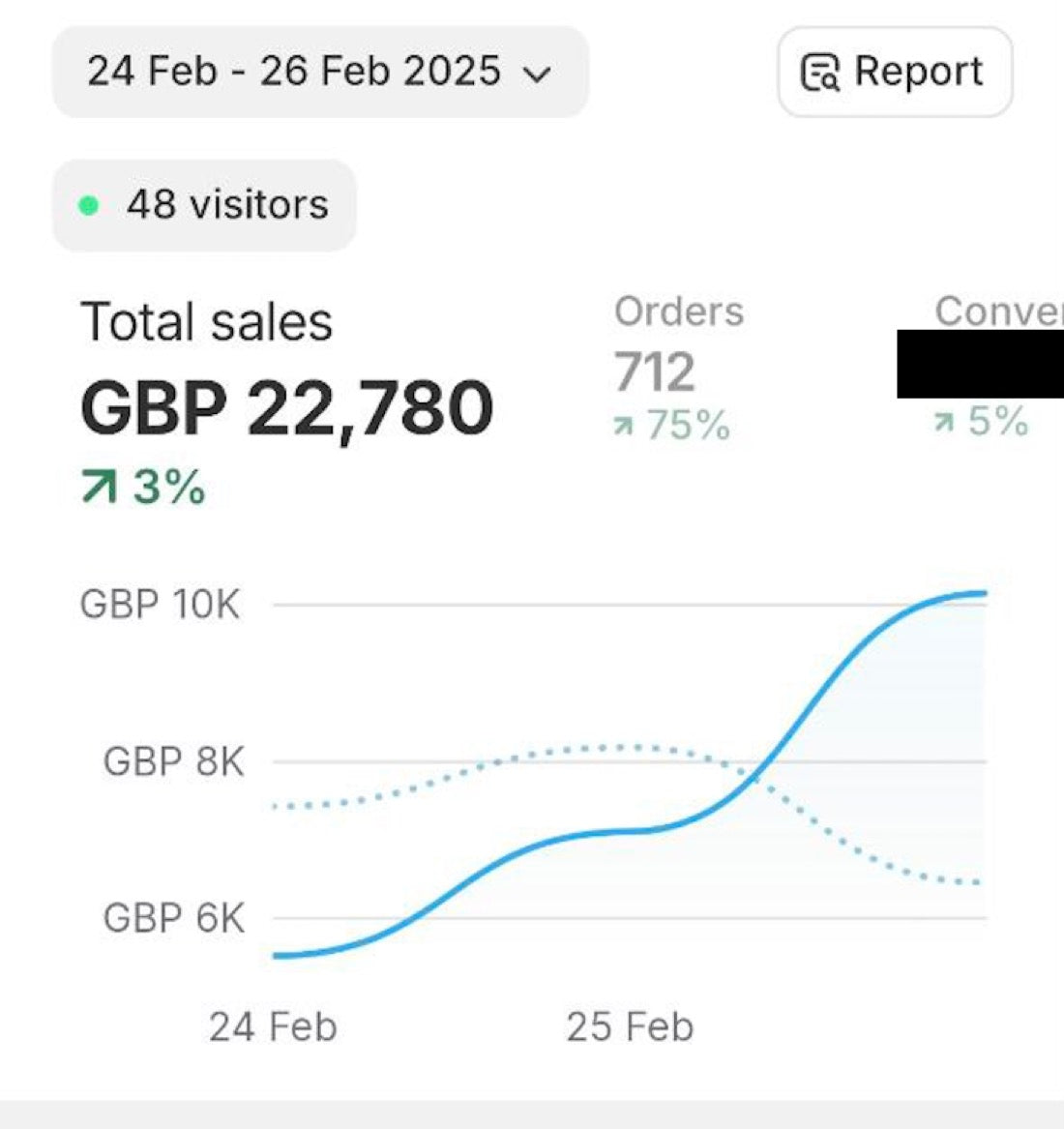Open the Report button

895,72
